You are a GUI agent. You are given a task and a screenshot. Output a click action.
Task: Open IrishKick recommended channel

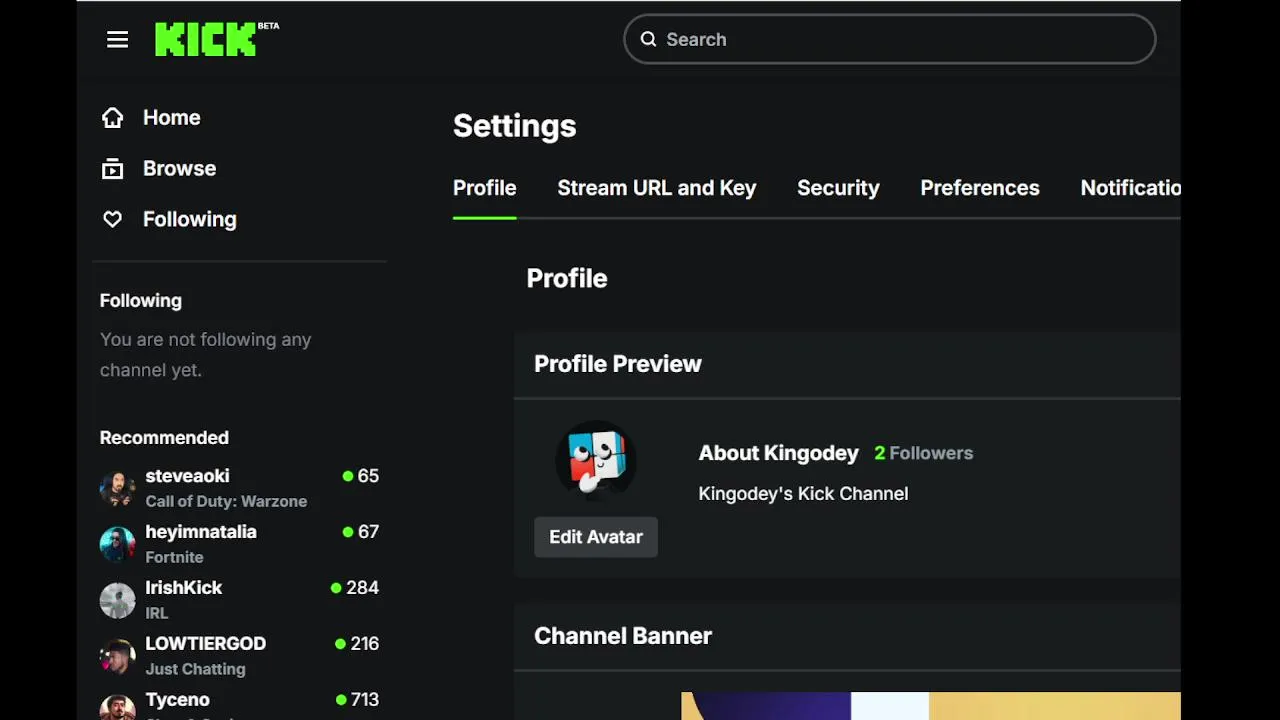tap(239, 600)
